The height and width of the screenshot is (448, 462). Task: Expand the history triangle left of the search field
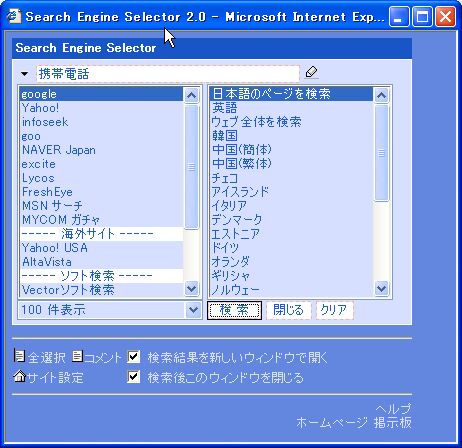24,74
